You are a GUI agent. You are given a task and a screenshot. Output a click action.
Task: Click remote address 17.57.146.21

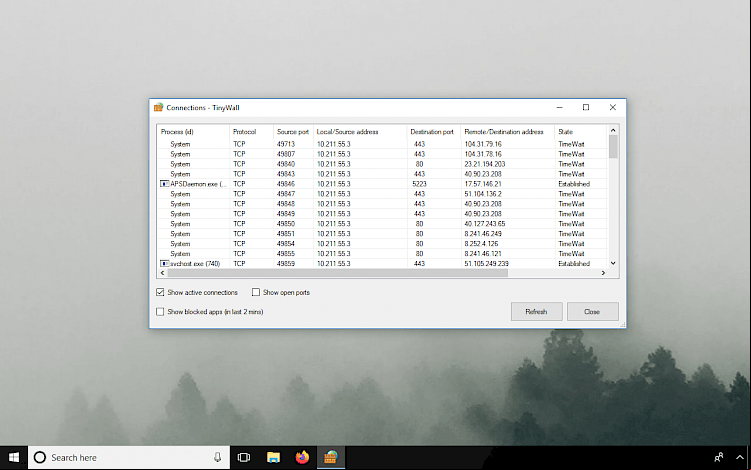[x=483, y=184]
